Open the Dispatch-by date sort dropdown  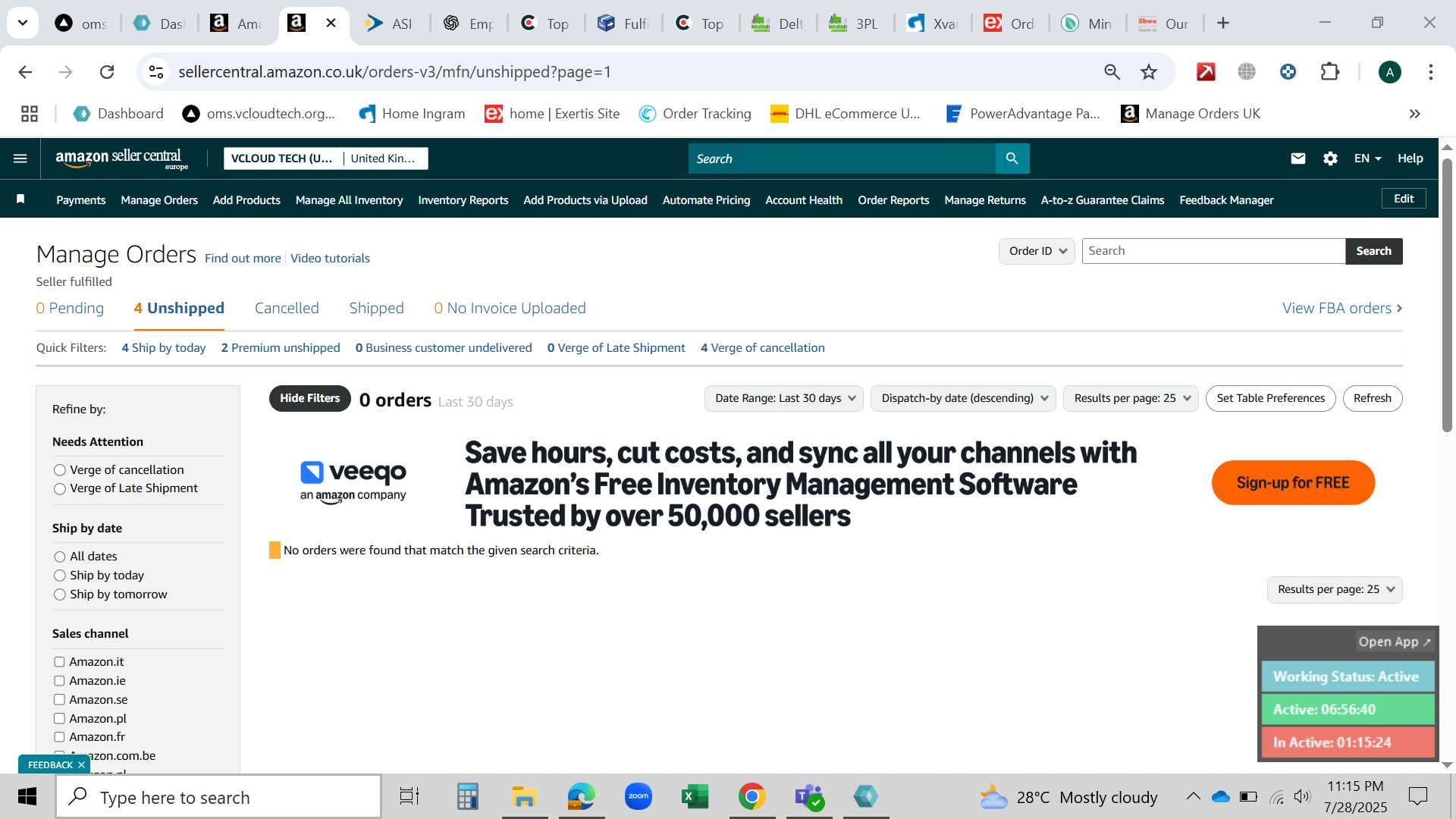pyautogui.click(x=963, y=398)
